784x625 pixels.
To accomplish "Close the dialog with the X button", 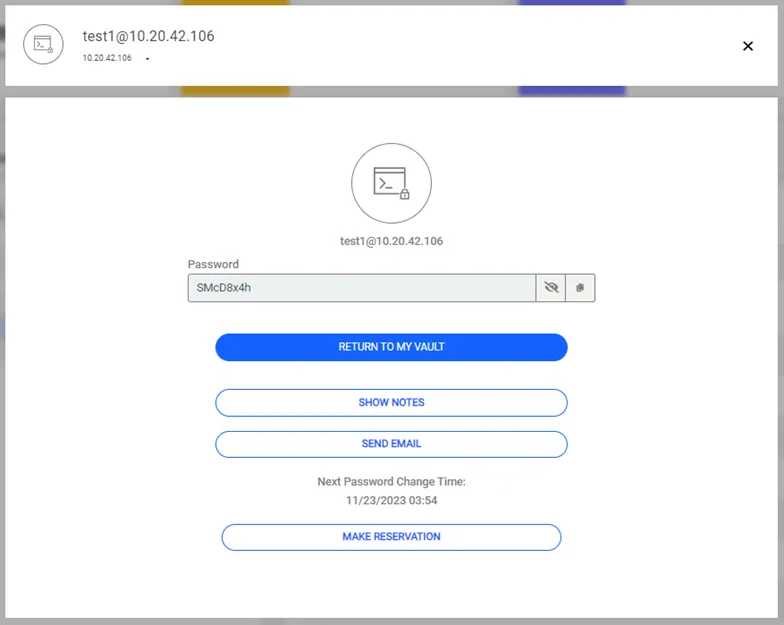I will (748, 46).
